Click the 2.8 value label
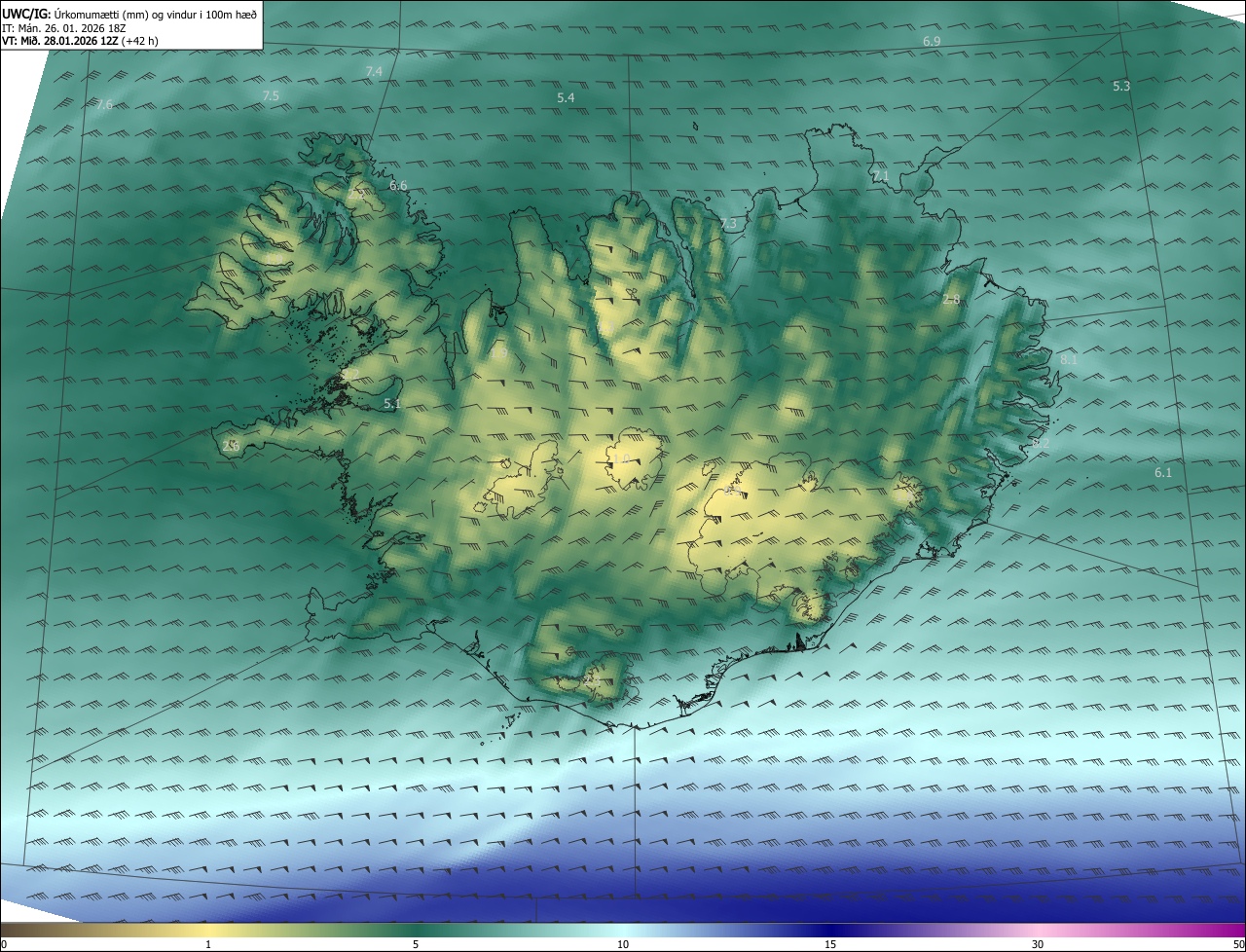The height and width of the screenshot is (952, 1246). click(x=951, y=300)
